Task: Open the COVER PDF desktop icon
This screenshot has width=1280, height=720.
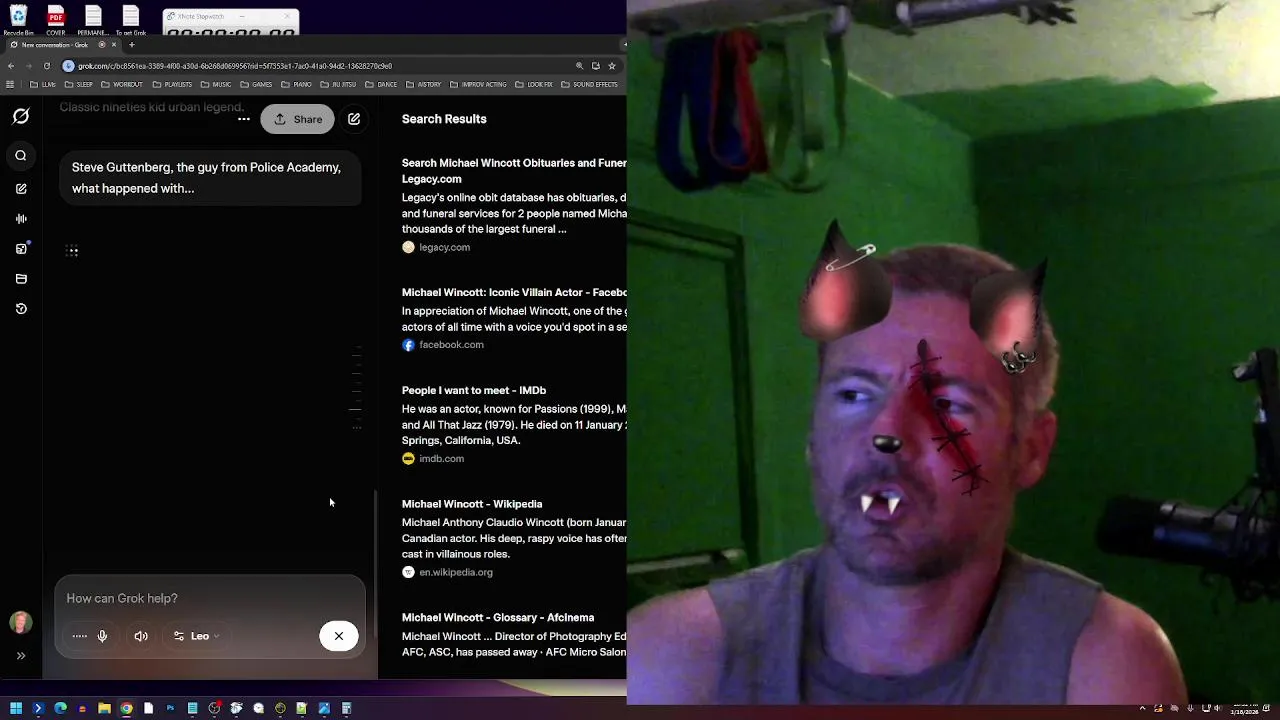Action: [56, 20]
